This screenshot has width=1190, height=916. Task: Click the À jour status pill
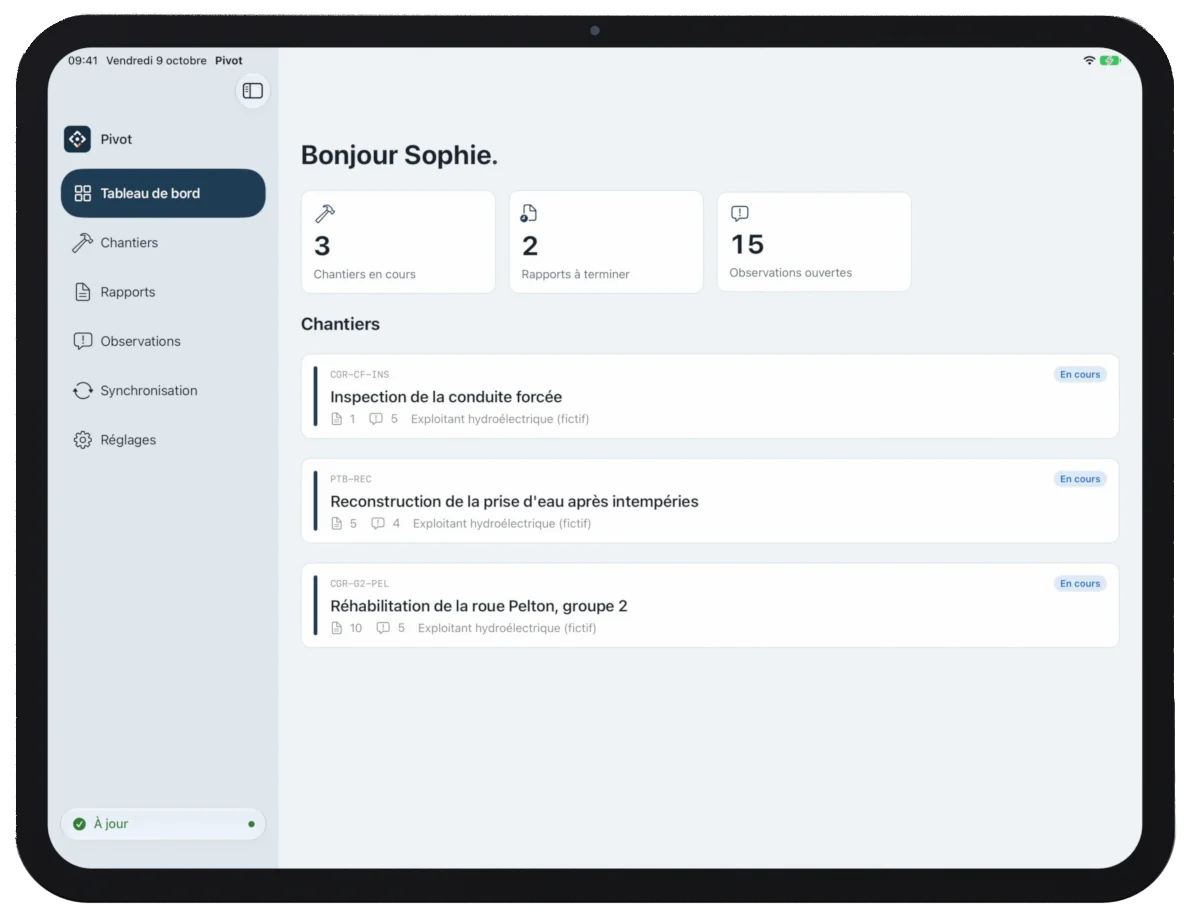click(163, 824)
